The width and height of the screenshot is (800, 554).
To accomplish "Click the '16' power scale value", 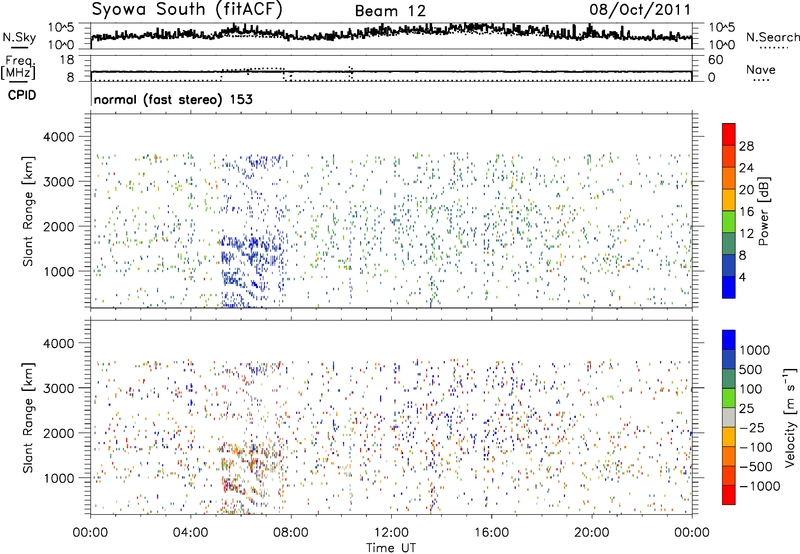I will coord(746,212).
